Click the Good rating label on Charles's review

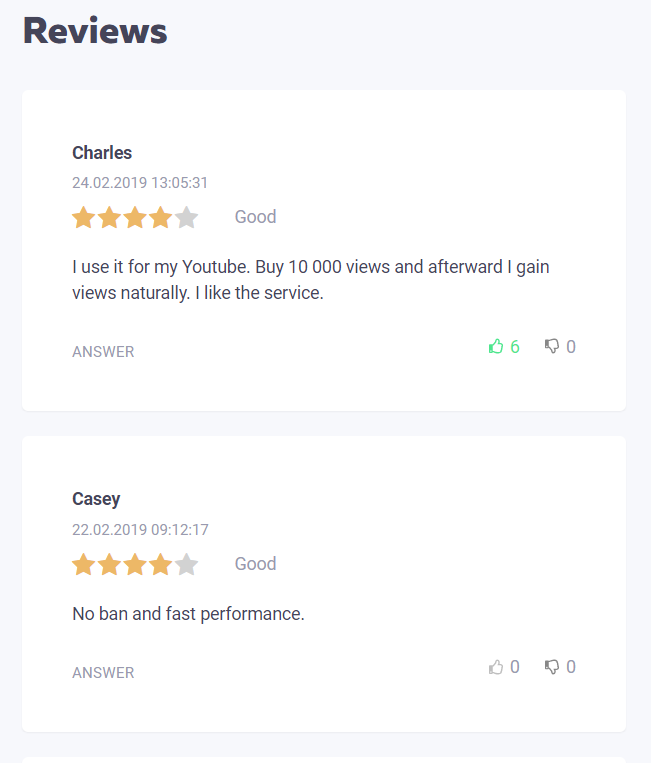click(x=255, y=217)
